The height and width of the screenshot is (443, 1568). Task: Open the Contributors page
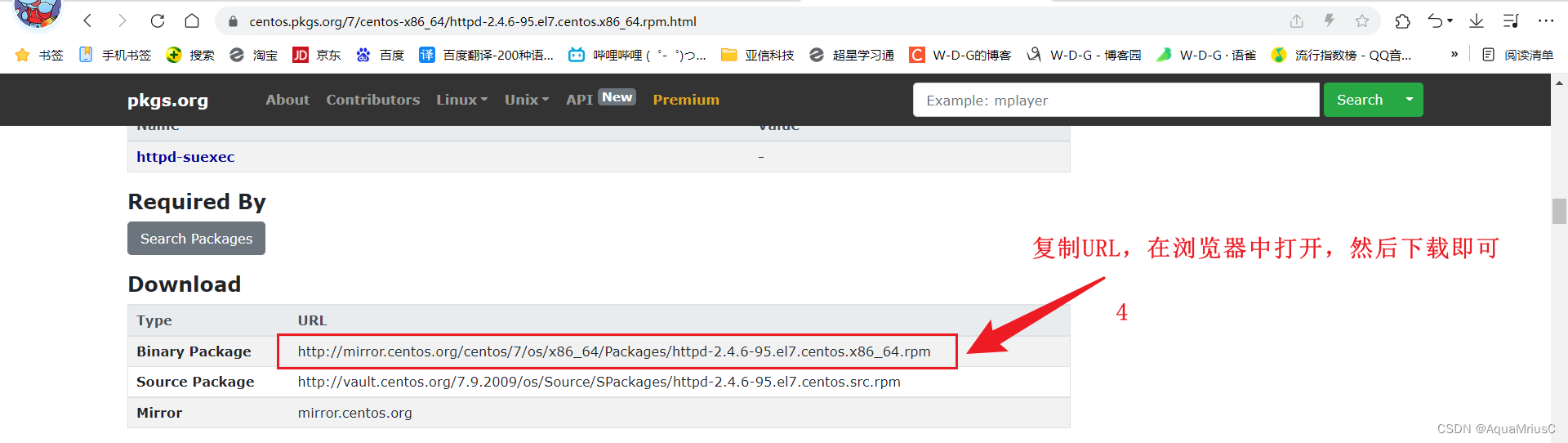click(372, 100)
